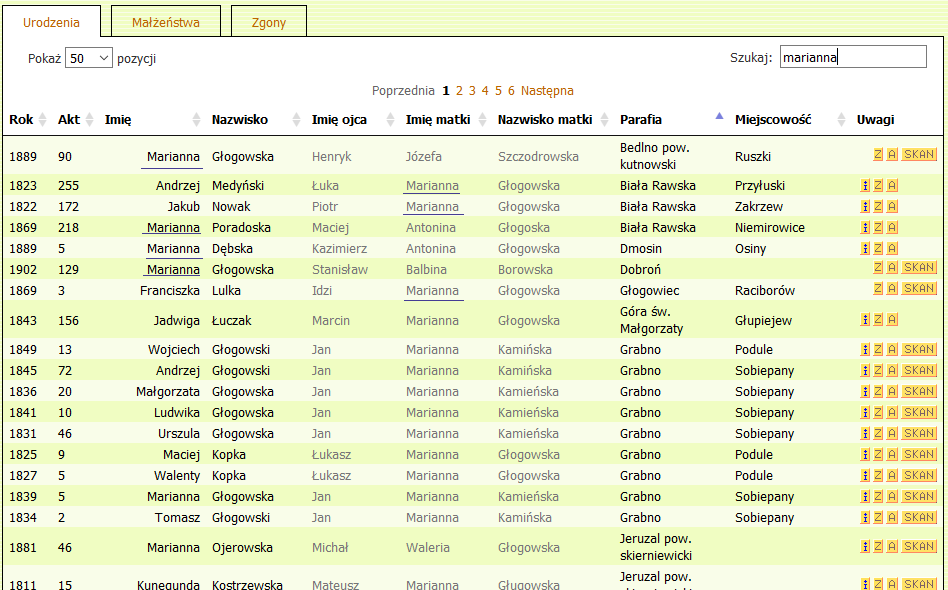
Task: Jump to page 3 in pagination
Action: tap(472, 91)
